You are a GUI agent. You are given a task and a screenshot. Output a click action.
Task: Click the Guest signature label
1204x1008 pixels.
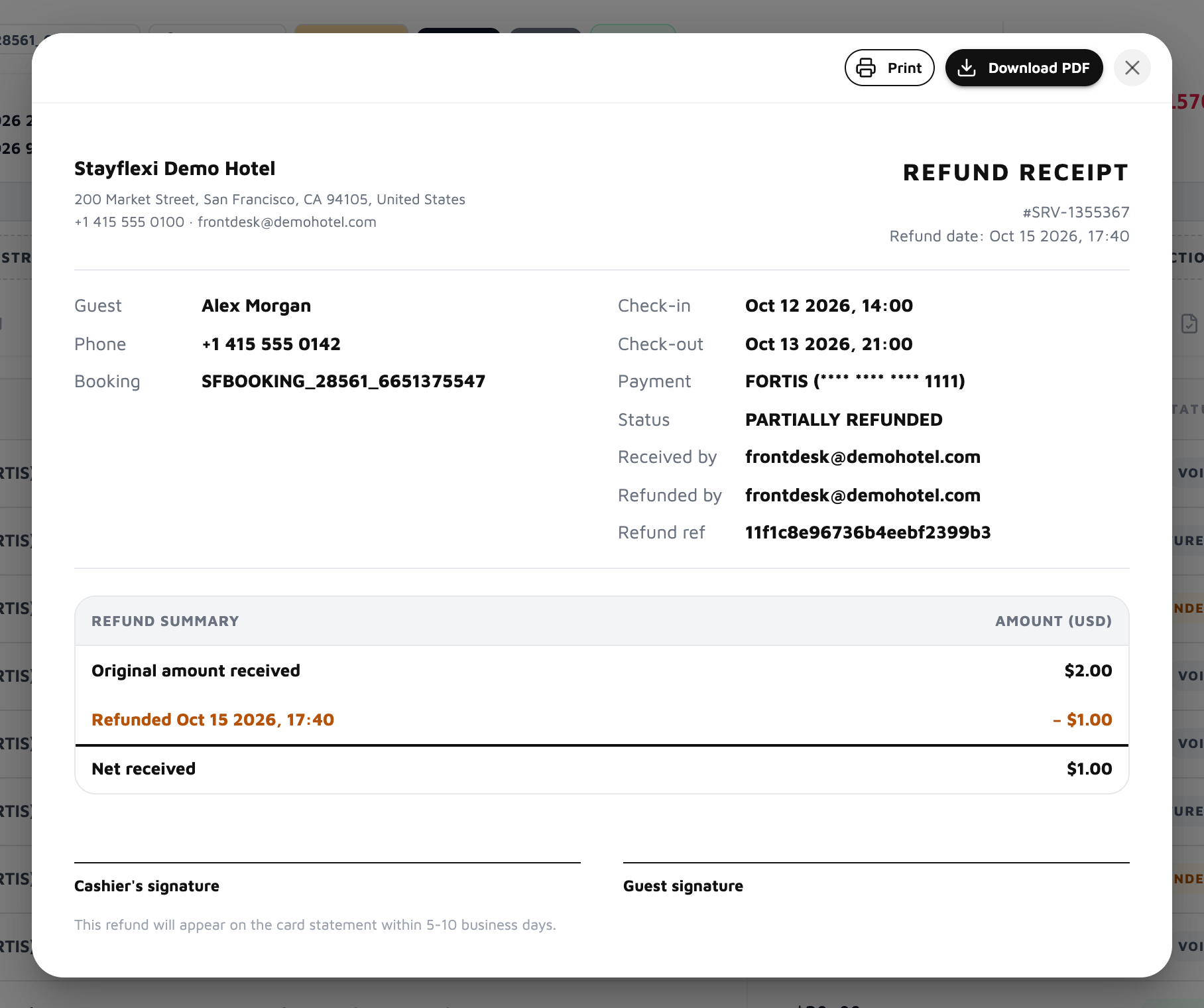tap(683, 886)
